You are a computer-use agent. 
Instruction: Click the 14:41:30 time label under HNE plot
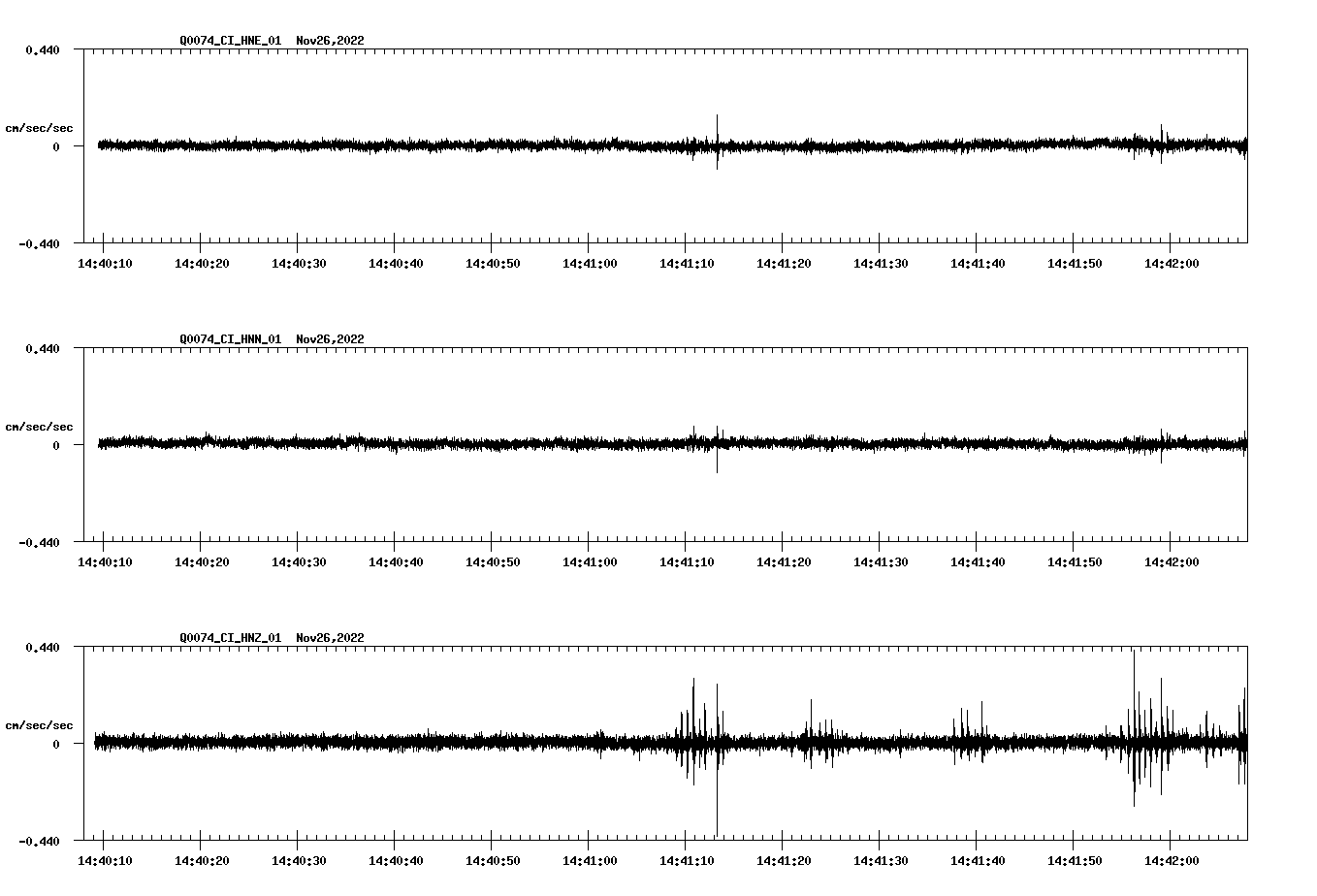click(x=881, y=264)
